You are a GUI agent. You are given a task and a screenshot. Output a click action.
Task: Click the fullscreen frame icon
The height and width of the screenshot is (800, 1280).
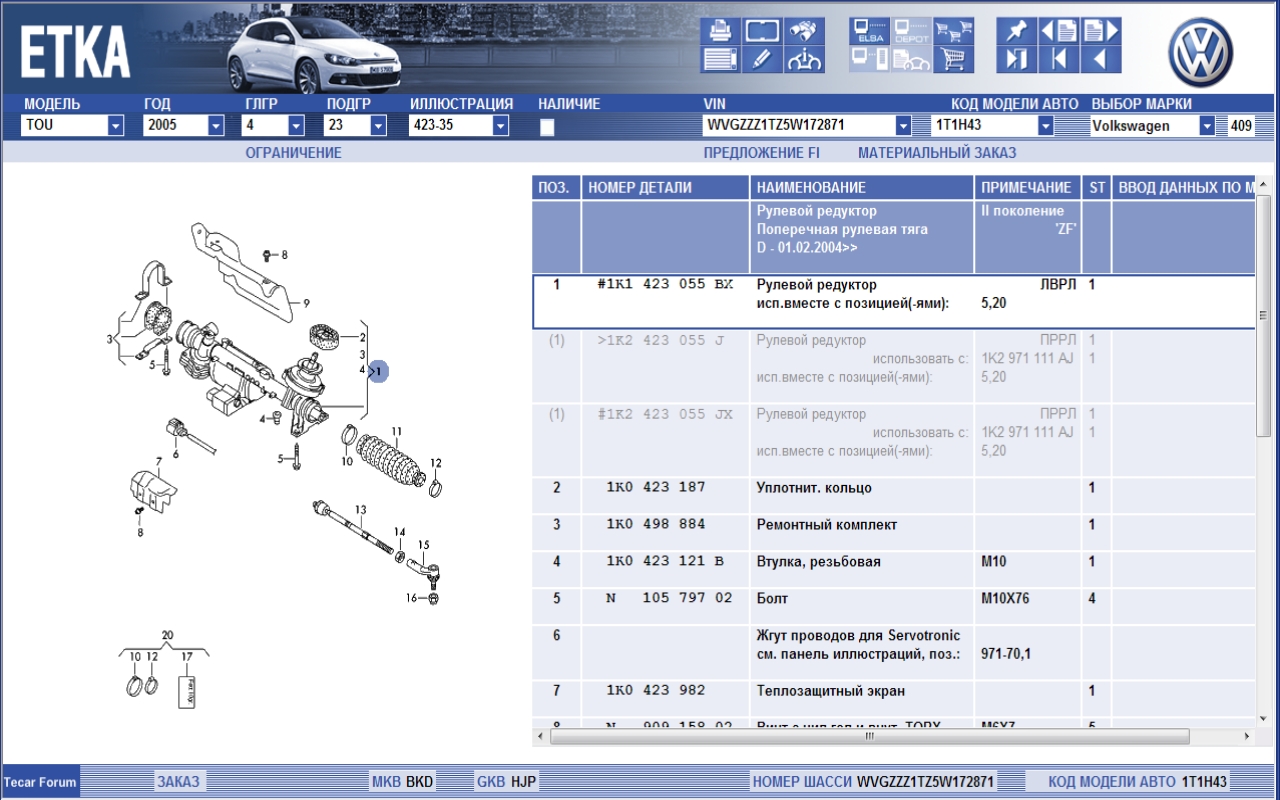click(762, 31)
